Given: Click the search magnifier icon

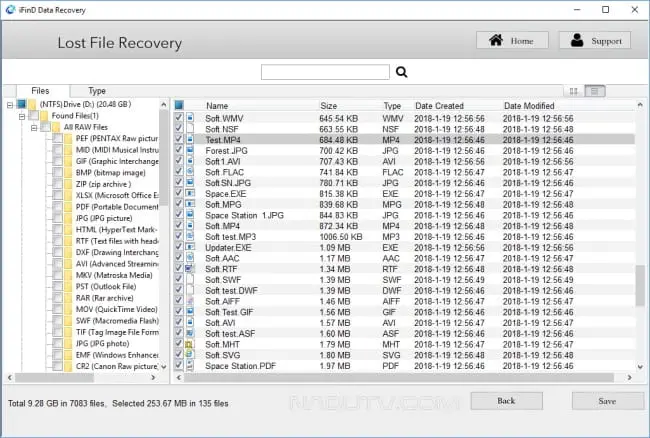Looking at the screenshot, I should [x=401, y=72].
